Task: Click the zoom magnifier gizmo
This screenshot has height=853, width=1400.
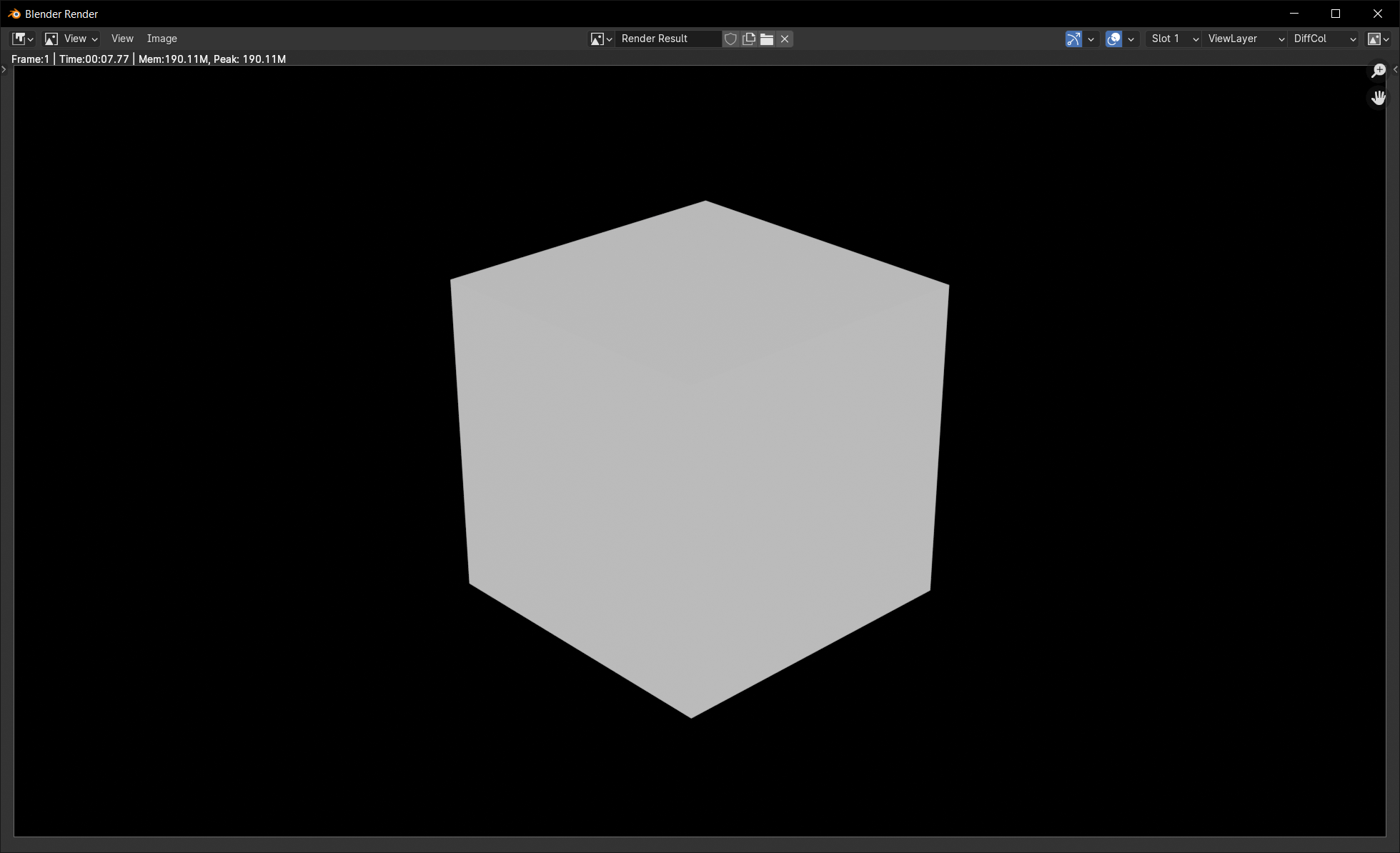Action: (1379, 71)
